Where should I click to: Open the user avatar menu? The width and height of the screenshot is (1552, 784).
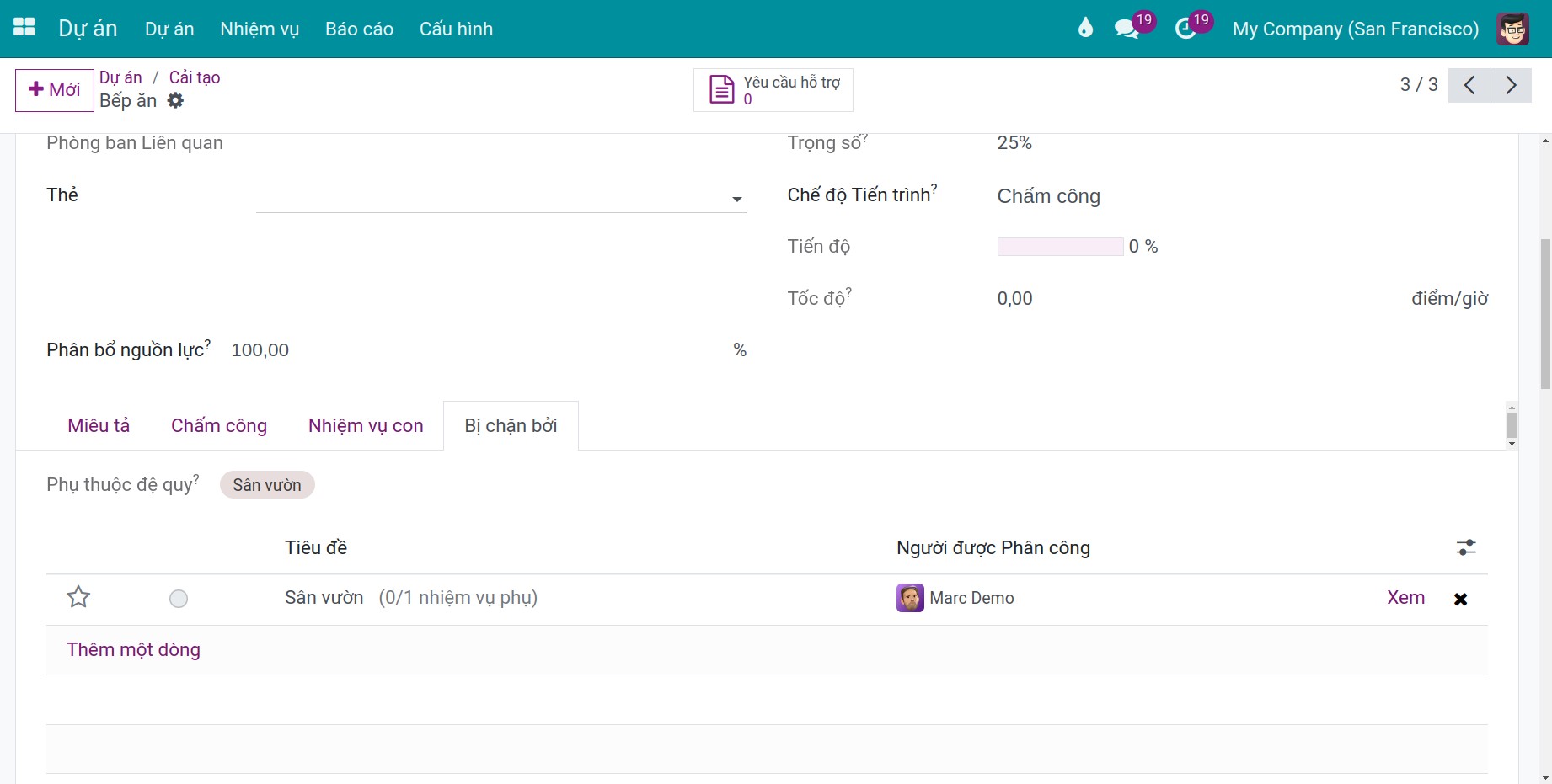[x=1513, y=29]
